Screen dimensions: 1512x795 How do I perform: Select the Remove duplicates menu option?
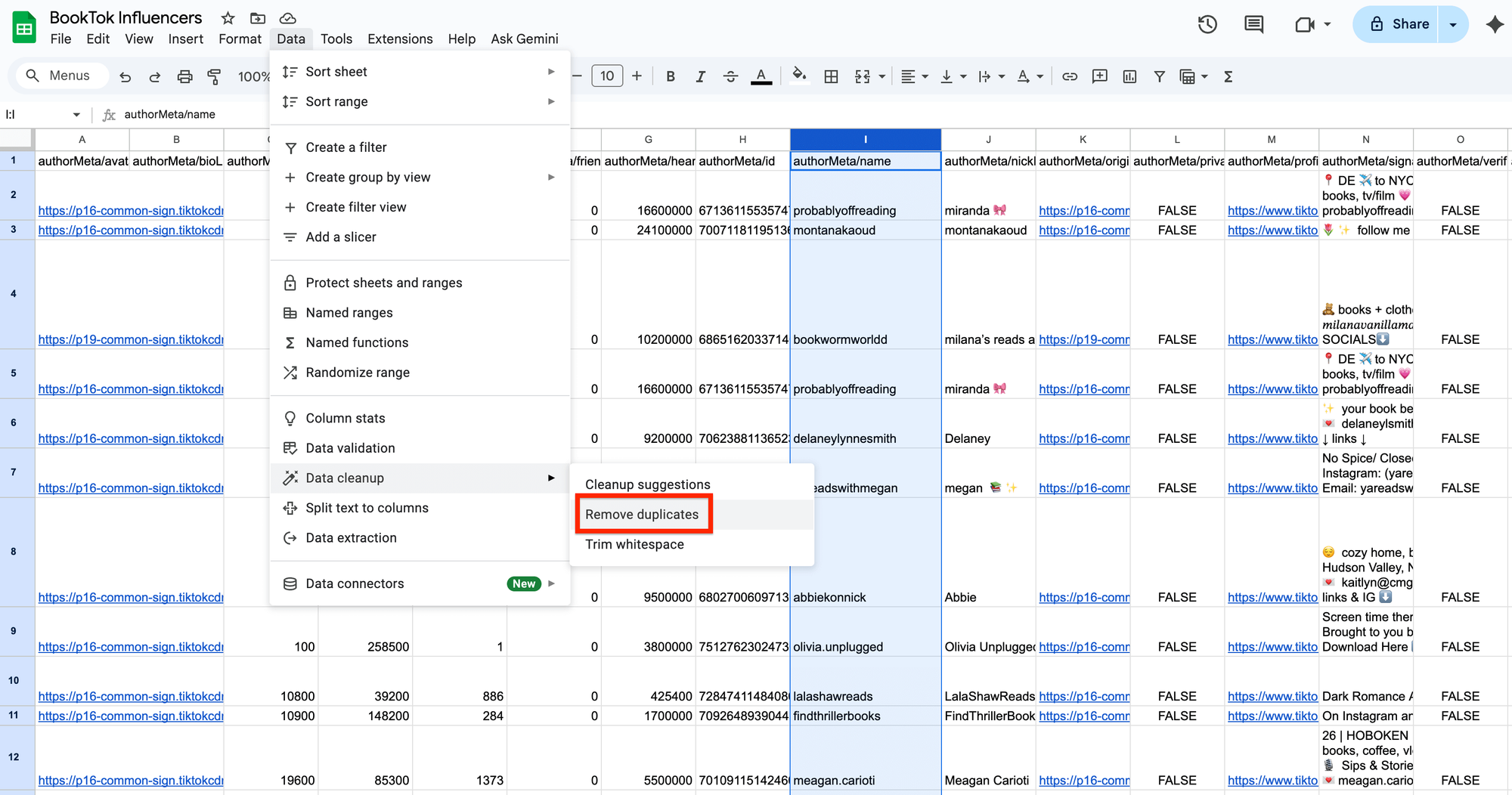coord(643,514)
